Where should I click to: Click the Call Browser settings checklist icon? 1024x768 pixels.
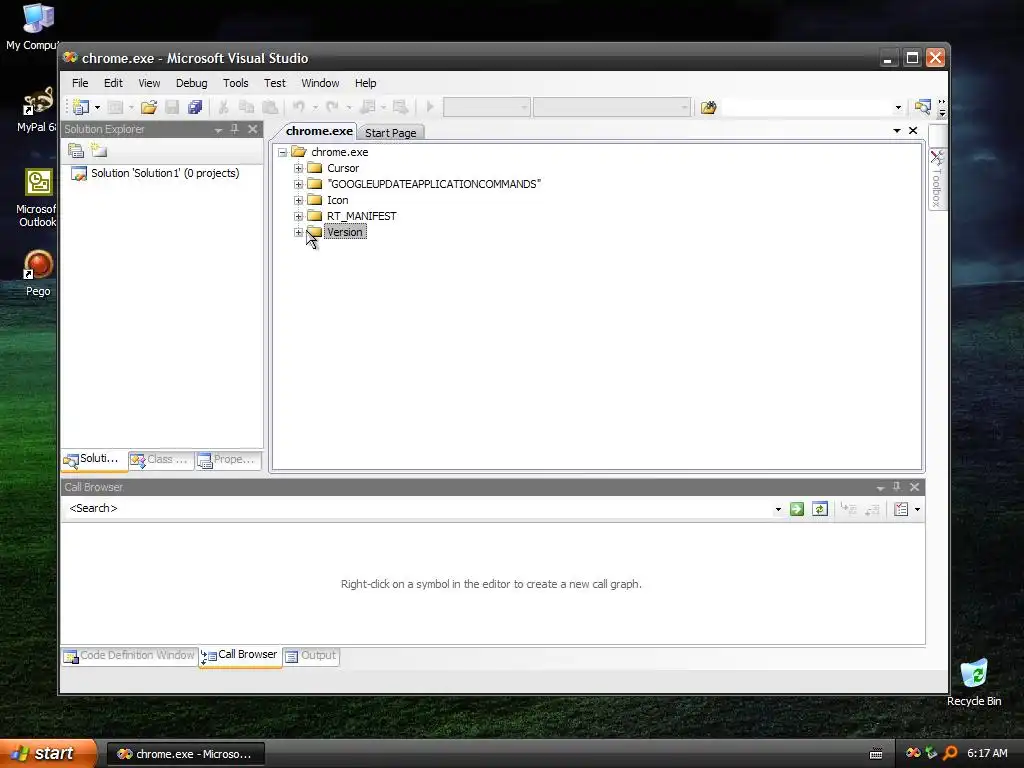tap(901, 509)
